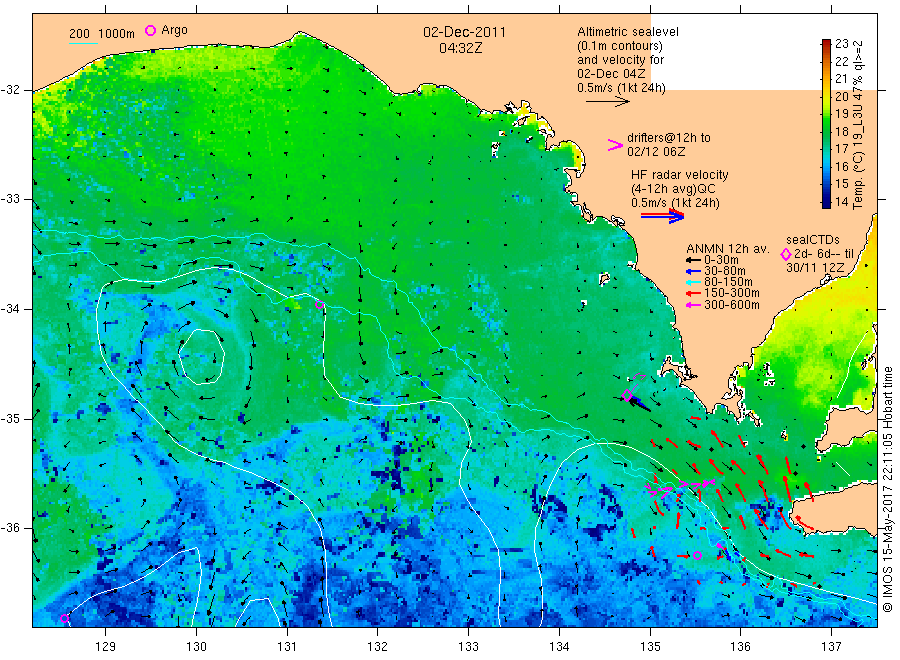Click the '2d- 6d-- til' text
Viewport: 900px width, 660px height.
click(x=824, y=254)
